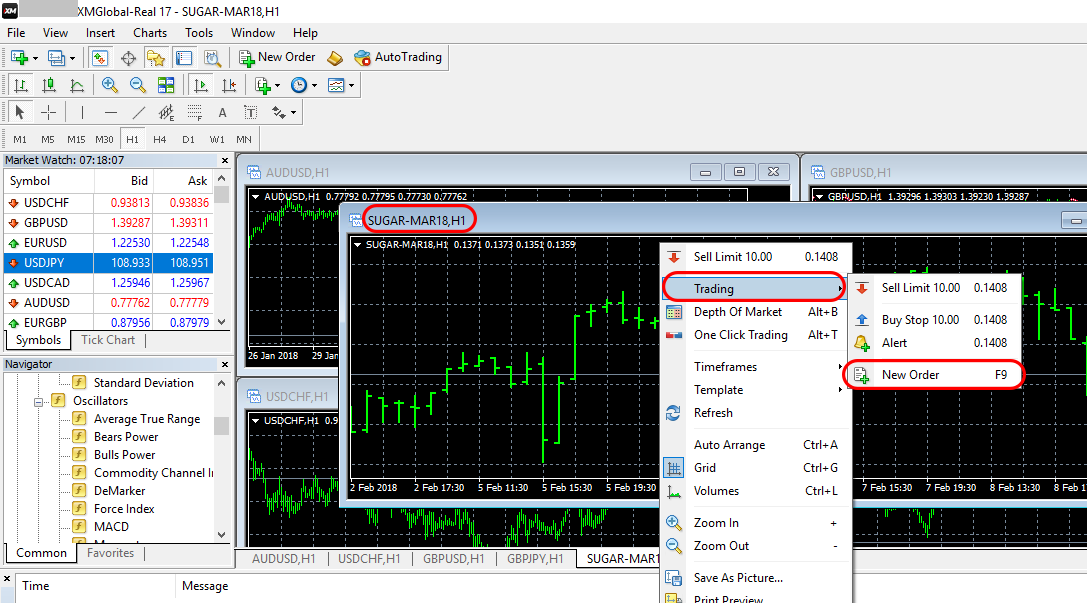
Task: Toggle the Data Window crosshair-target icon
Action: [x=128, y=58]
